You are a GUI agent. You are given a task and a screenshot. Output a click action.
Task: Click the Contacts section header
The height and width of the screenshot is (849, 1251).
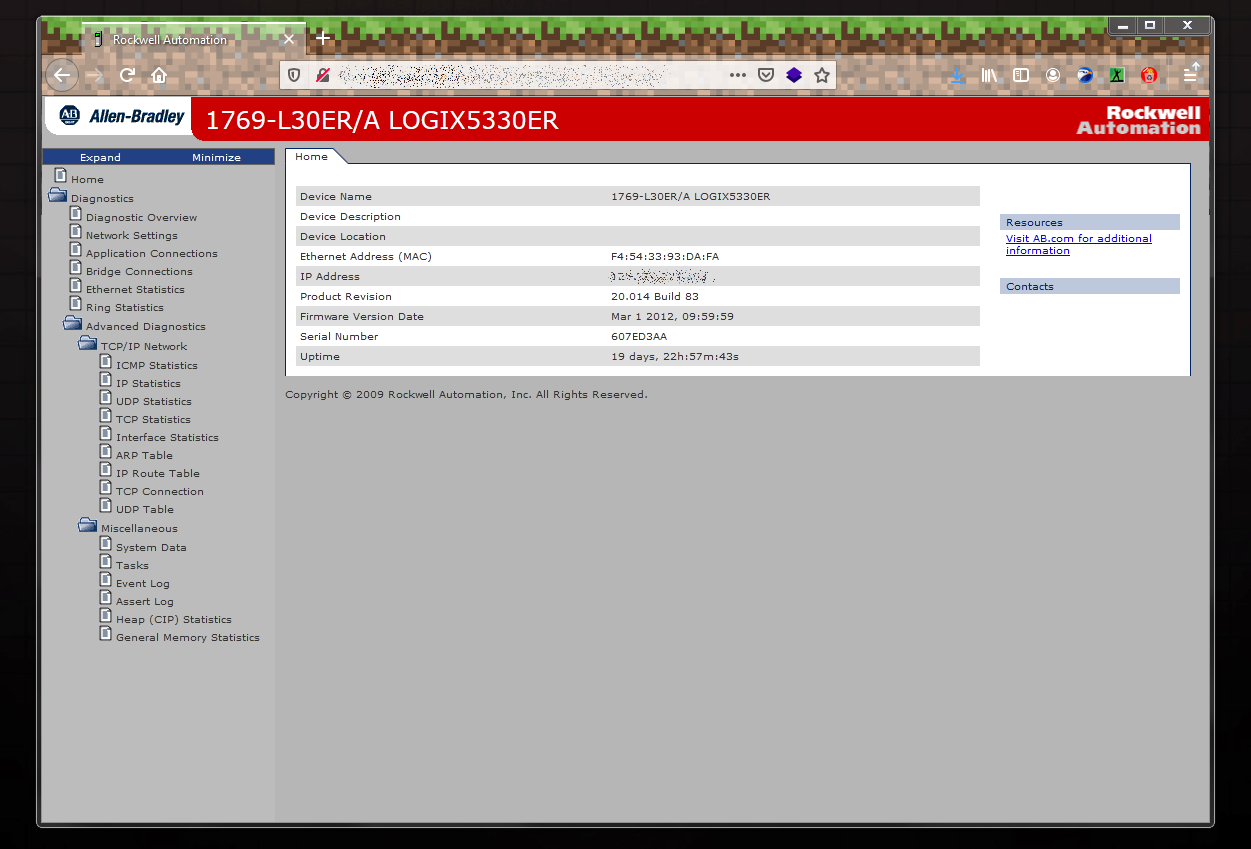1089,286
